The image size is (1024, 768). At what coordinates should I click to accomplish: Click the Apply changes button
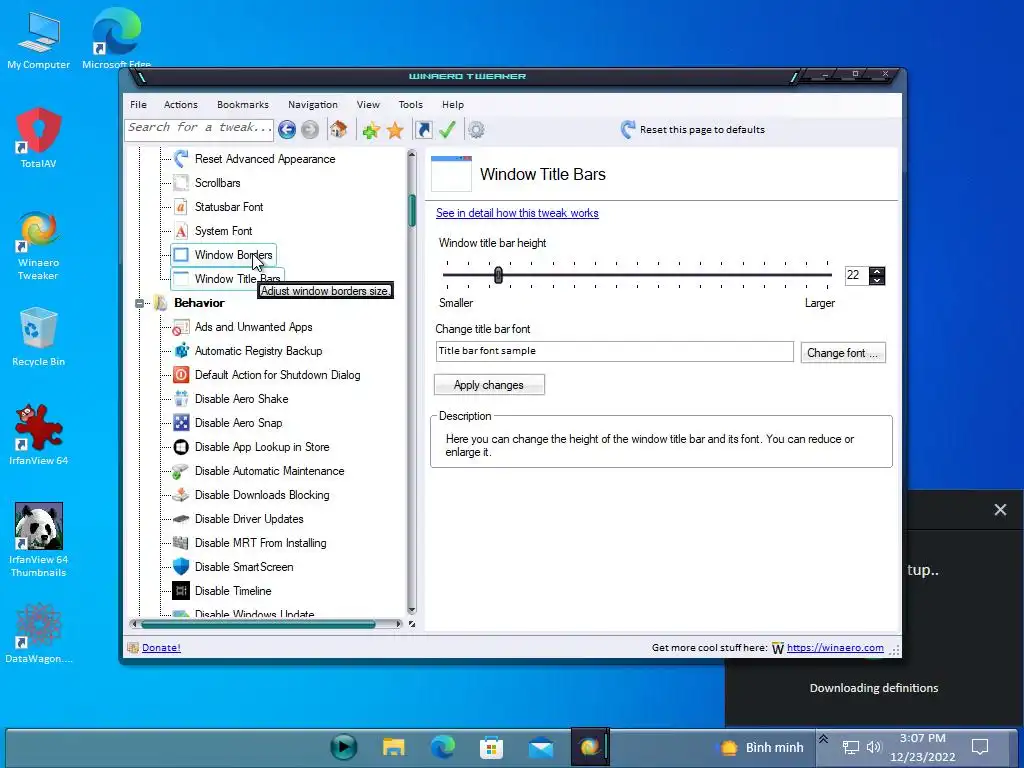pos(489,385)
